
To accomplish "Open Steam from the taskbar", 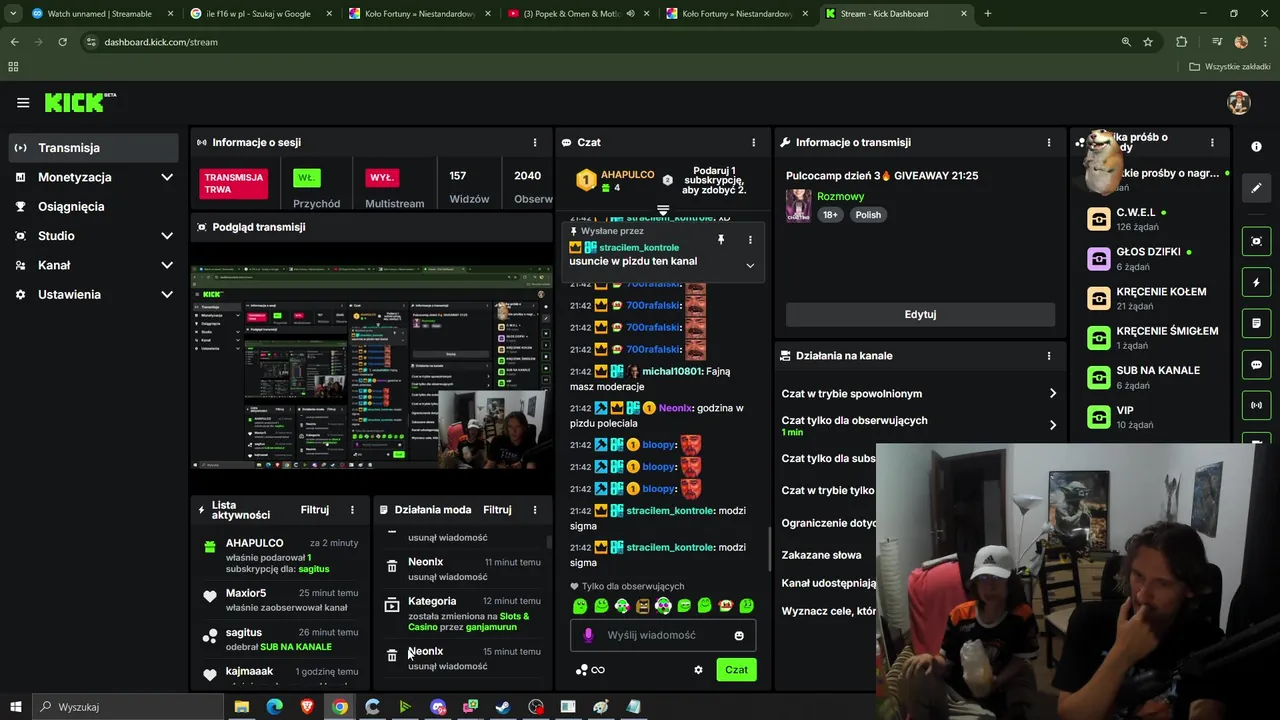I will click(x=503, y=707).
